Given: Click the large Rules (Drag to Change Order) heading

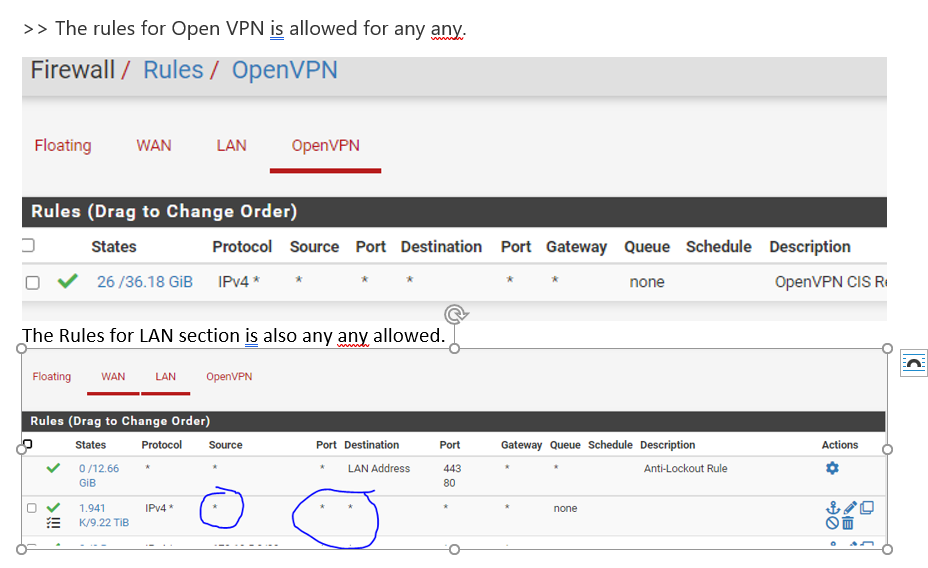Looking at the screenshot, I should (164, 211).
